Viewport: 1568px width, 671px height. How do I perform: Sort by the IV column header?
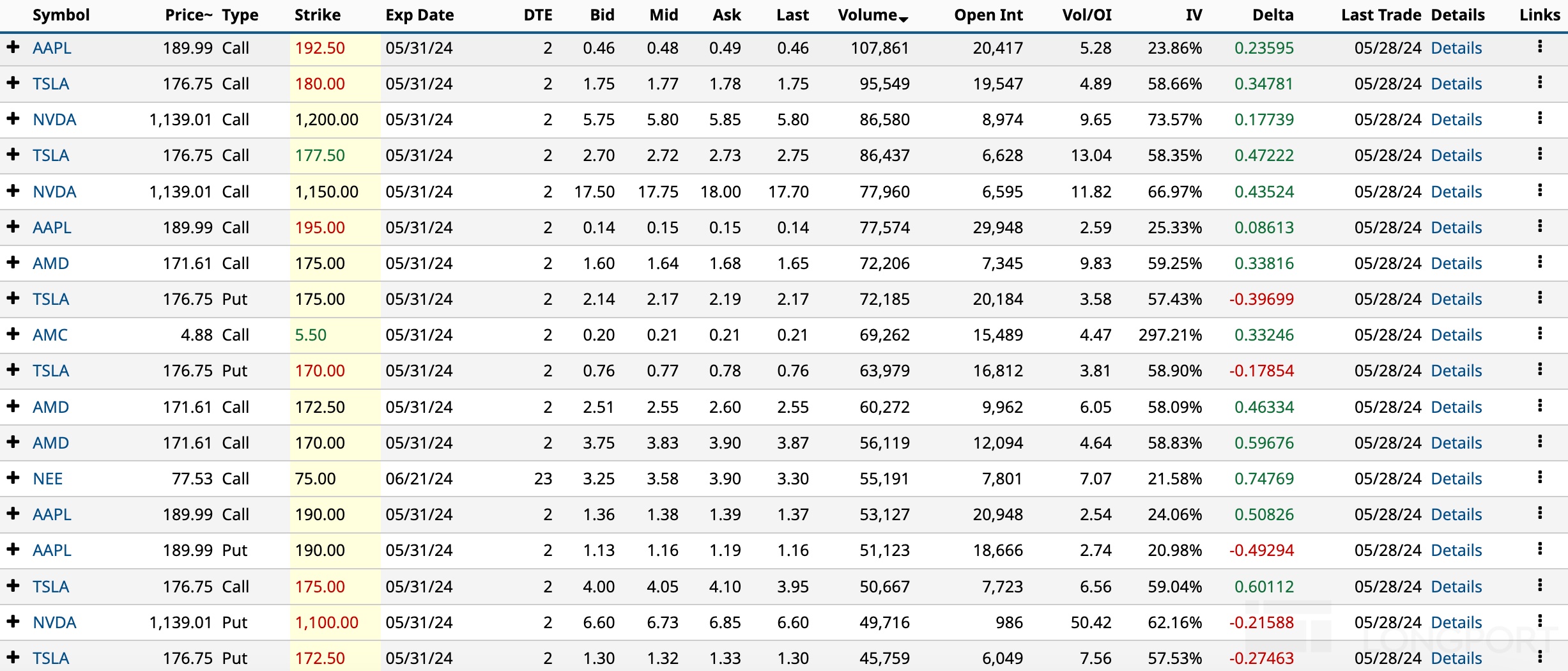(x=1193, y=15)
